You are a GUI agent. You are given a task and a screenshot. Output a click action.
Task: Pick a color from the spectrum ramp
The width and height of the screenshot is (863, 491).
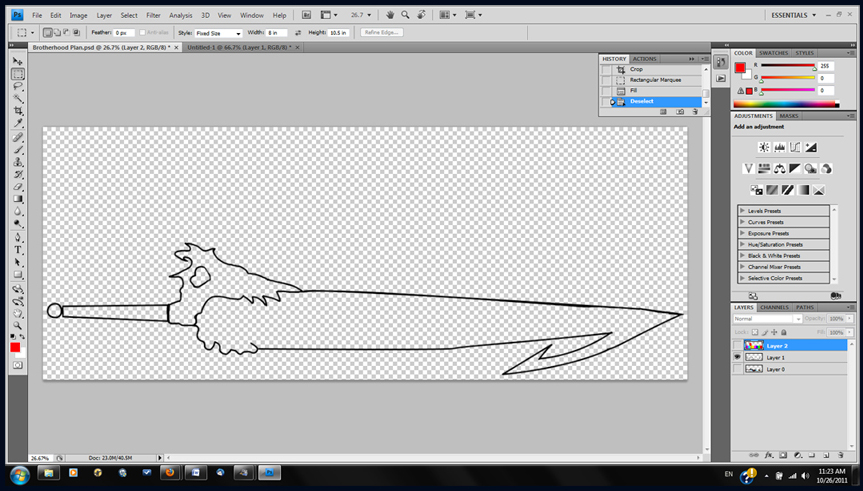point(786,104)
